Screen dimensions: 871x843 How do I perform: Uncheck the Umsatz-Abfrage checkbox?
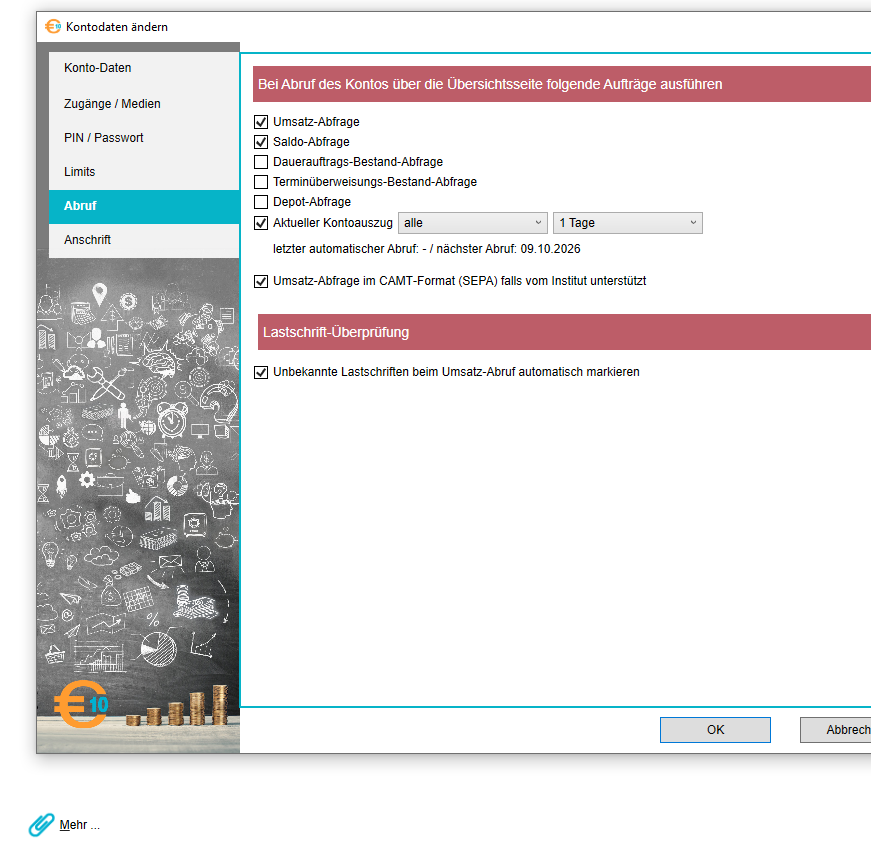point(261,122)
